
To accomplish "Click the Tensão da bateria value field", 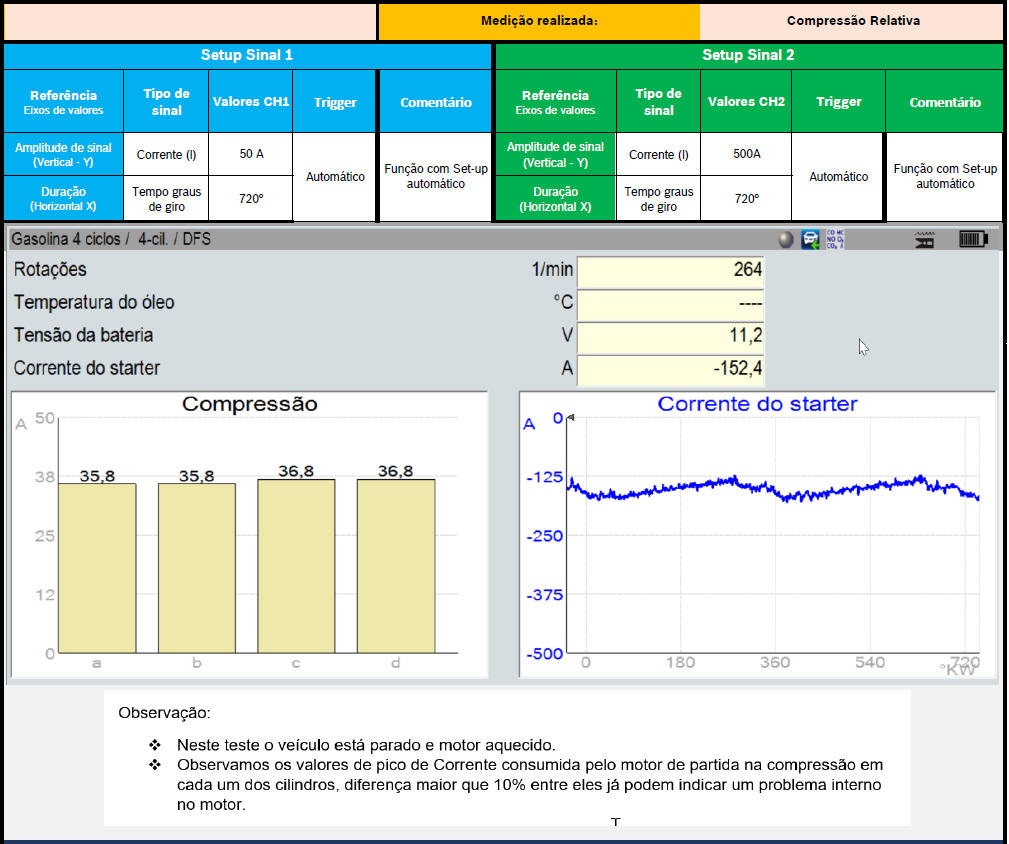I will pyautogui.click(x=672, y=336).
